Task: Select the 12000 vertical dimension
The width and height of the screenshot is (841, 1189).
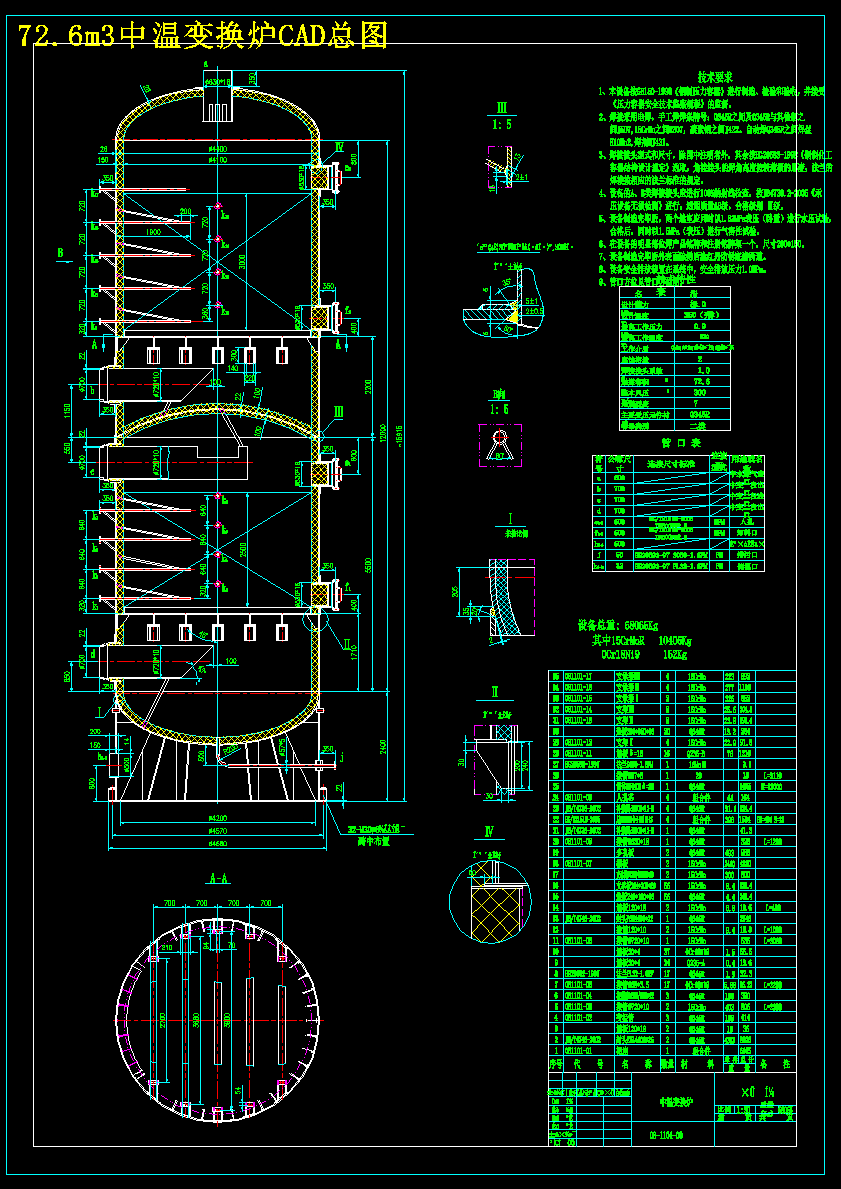Action: (385, 435)
